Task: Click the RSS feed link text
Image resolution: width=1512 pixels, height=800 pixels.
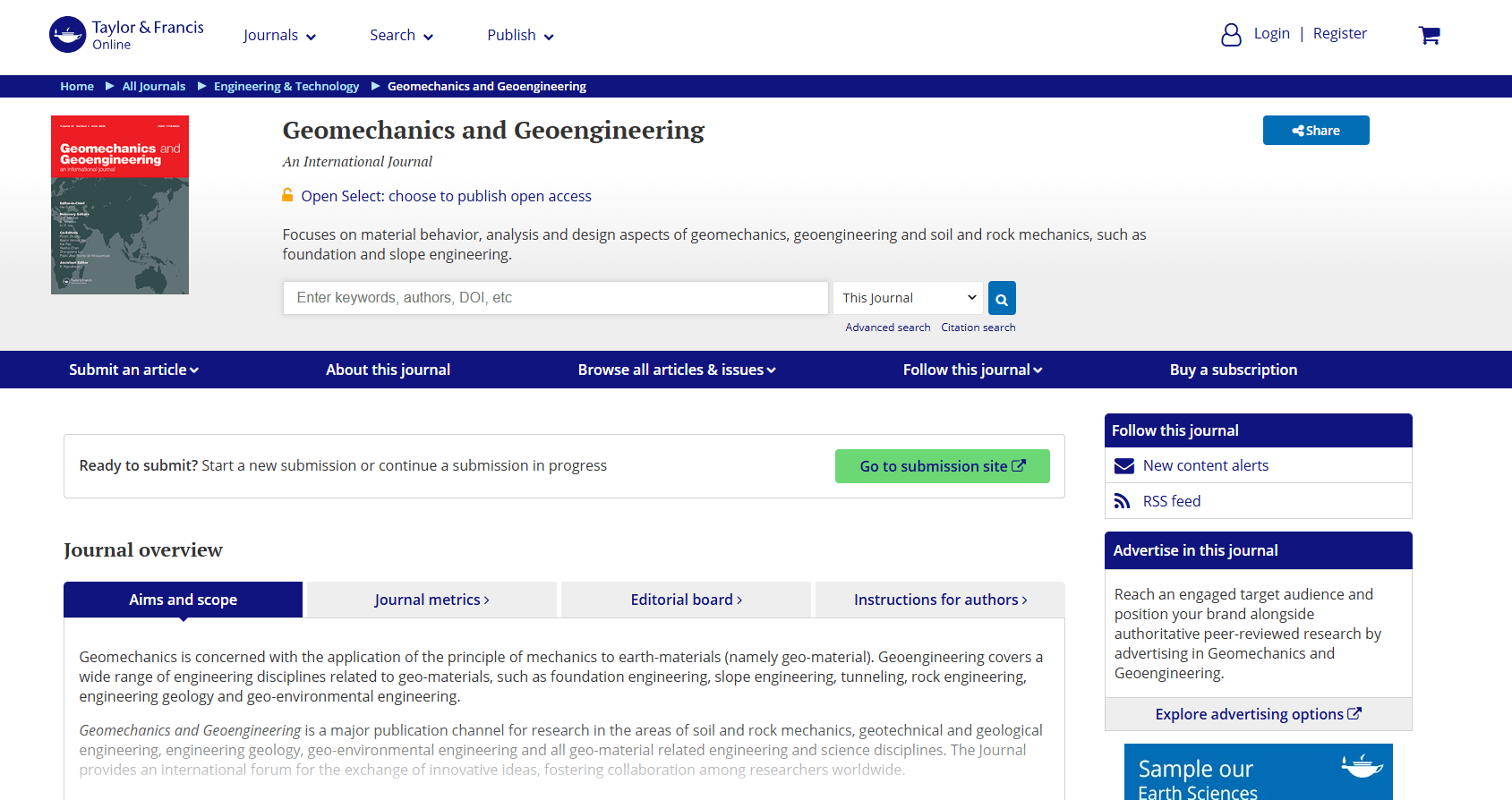Action: 1171,501
